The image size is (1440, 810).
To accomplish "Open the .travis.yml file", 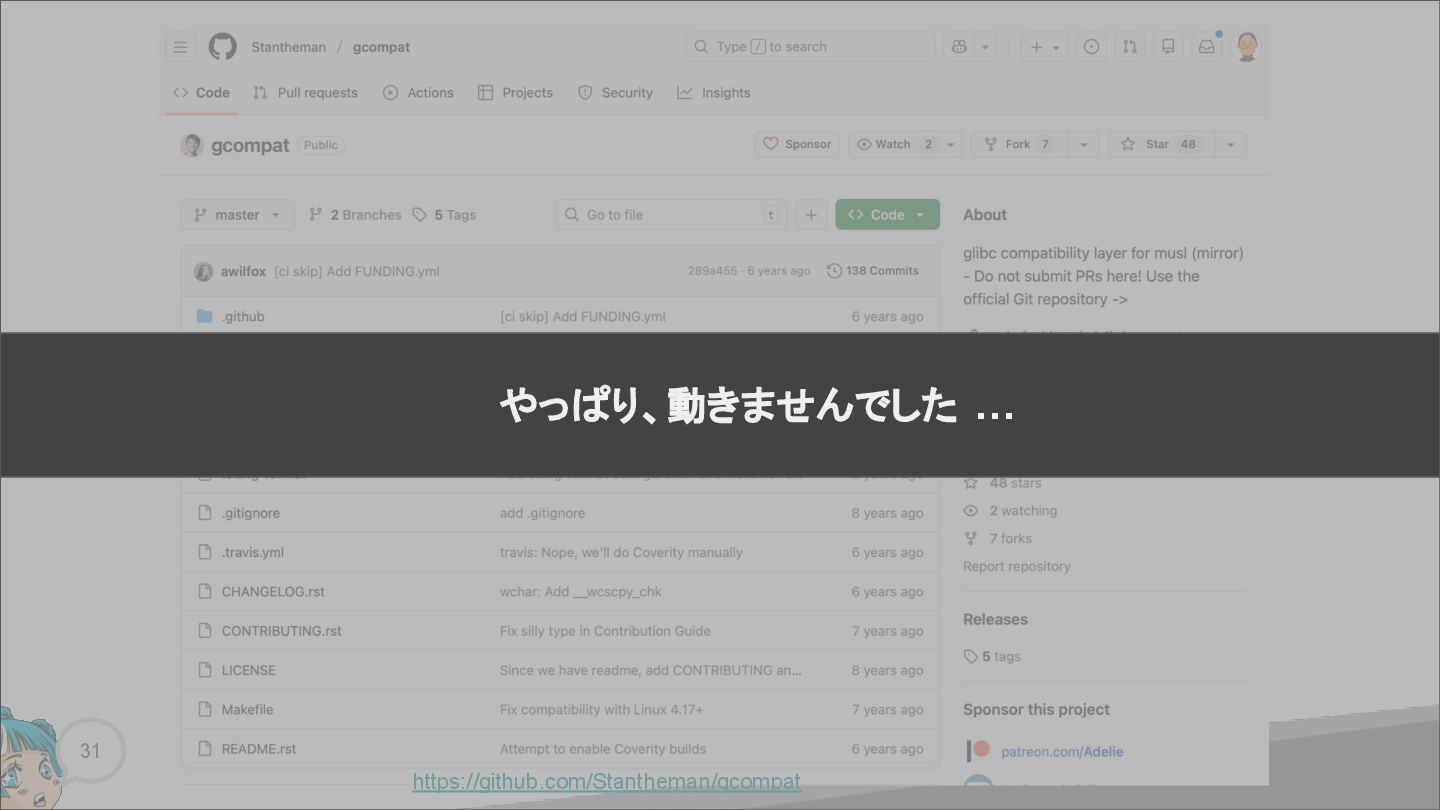I will coord(253,552).
